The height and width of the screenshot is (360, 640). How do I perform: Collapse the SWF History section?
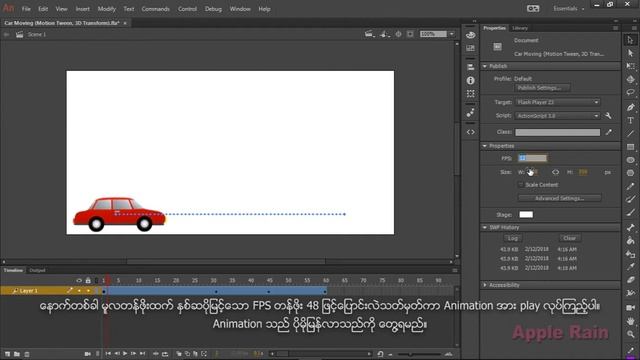(485, 227)
